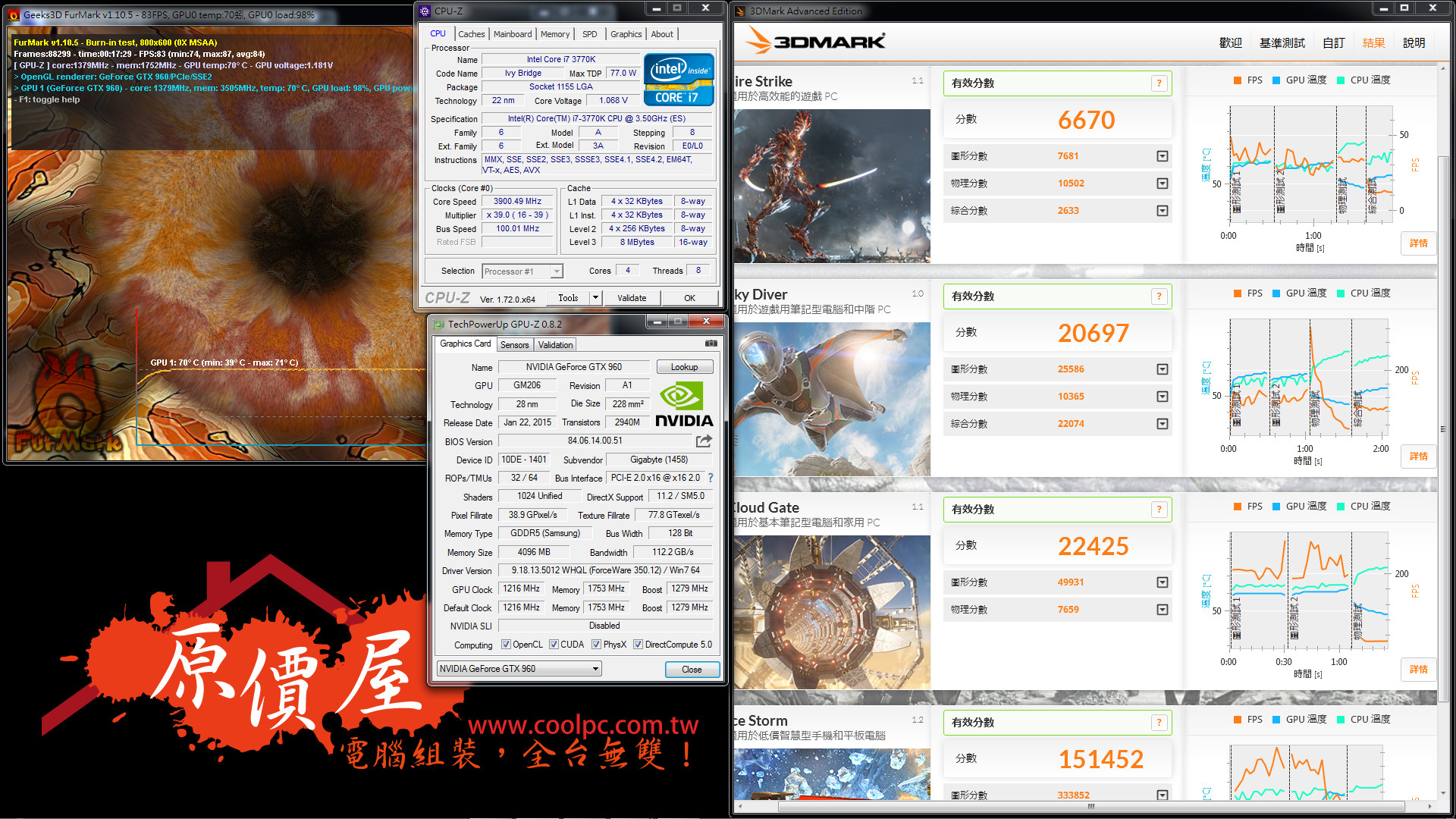The image size is (1456, 819).
Task: Expand Cloud Gate graphics score 49931
Action: 1162,582
